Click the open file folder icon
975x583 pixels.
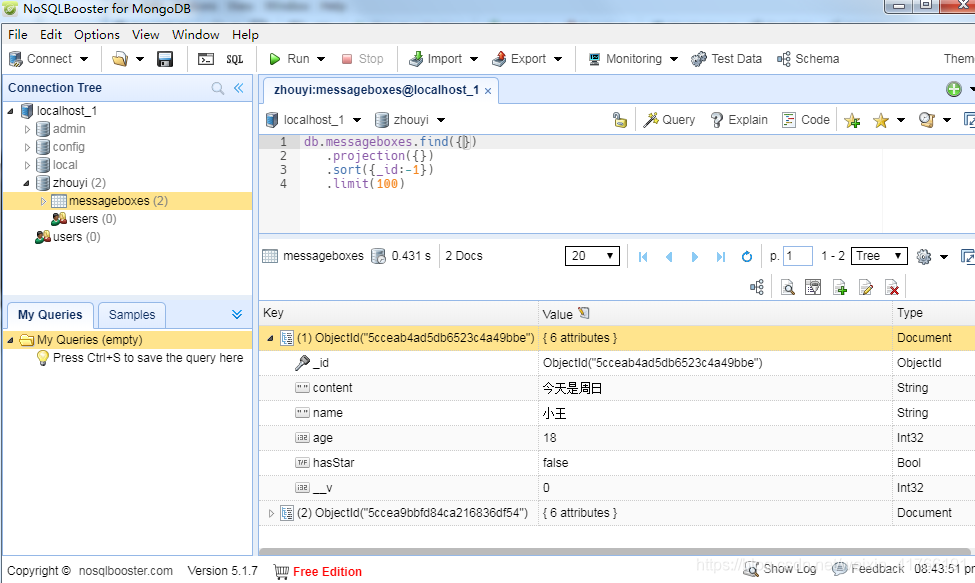pyautogui.click(x=119, y=59)
